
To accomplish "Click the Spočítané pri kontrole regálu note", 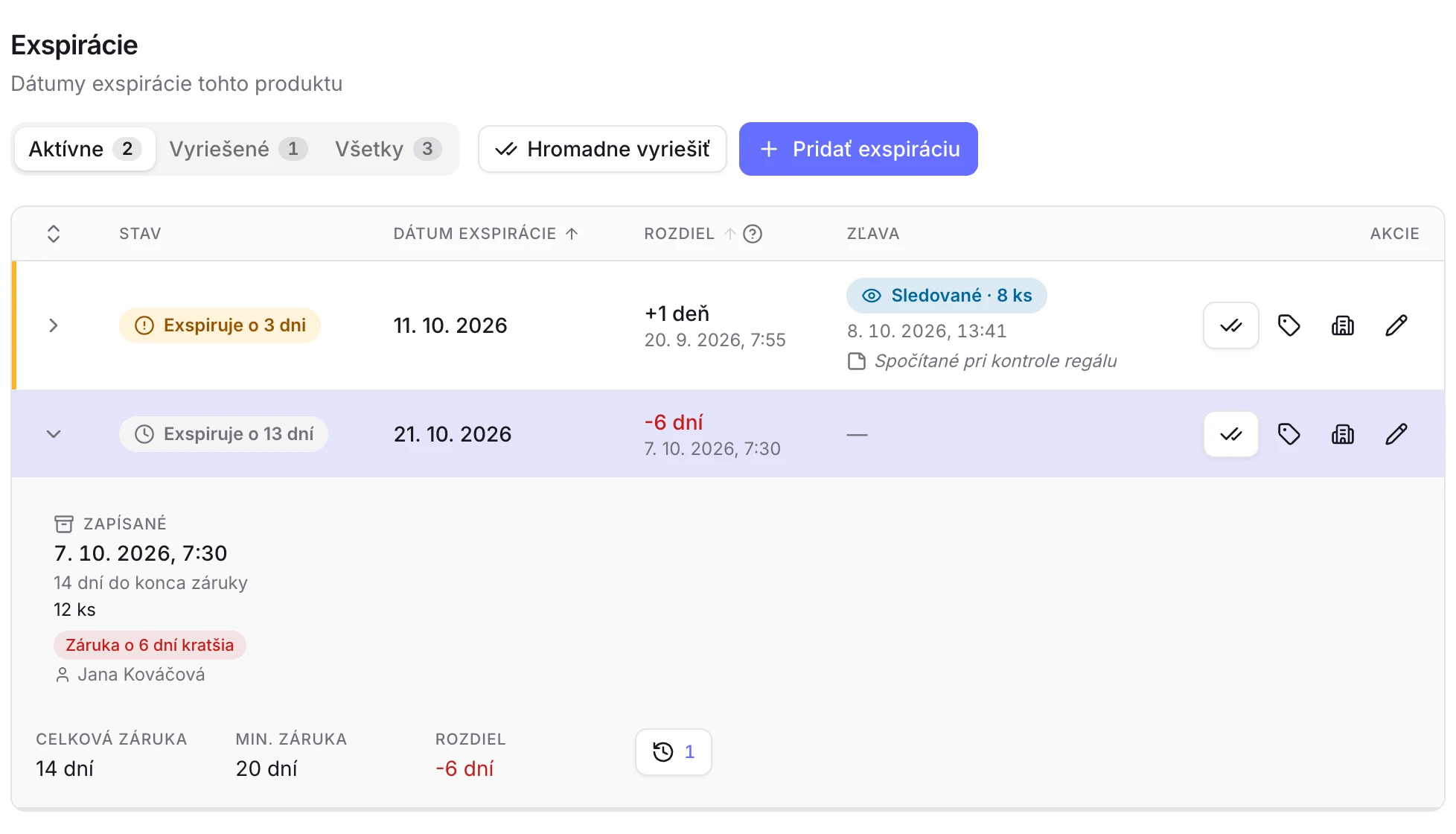I will (x=995, y=361).
